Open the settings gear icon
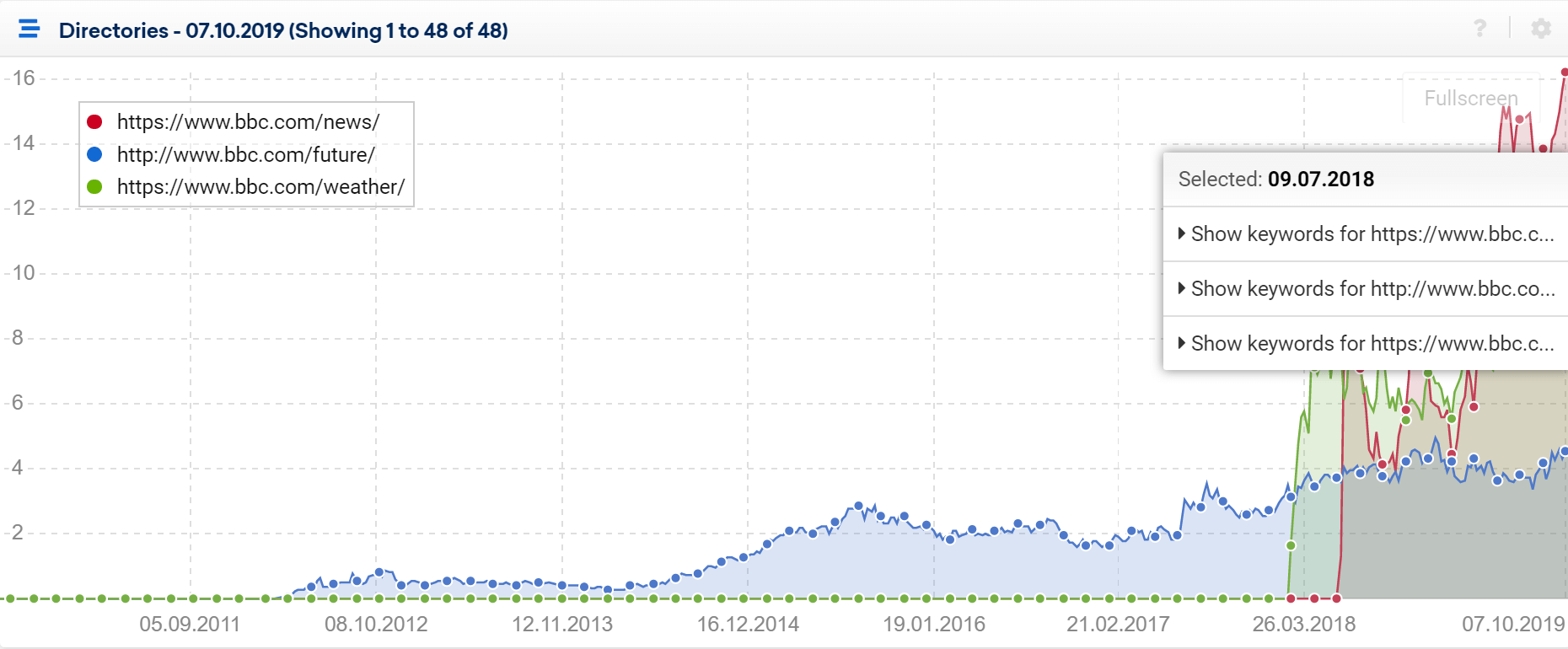This screenshot has width=1568, height=649. click(x=1541, y=29)
